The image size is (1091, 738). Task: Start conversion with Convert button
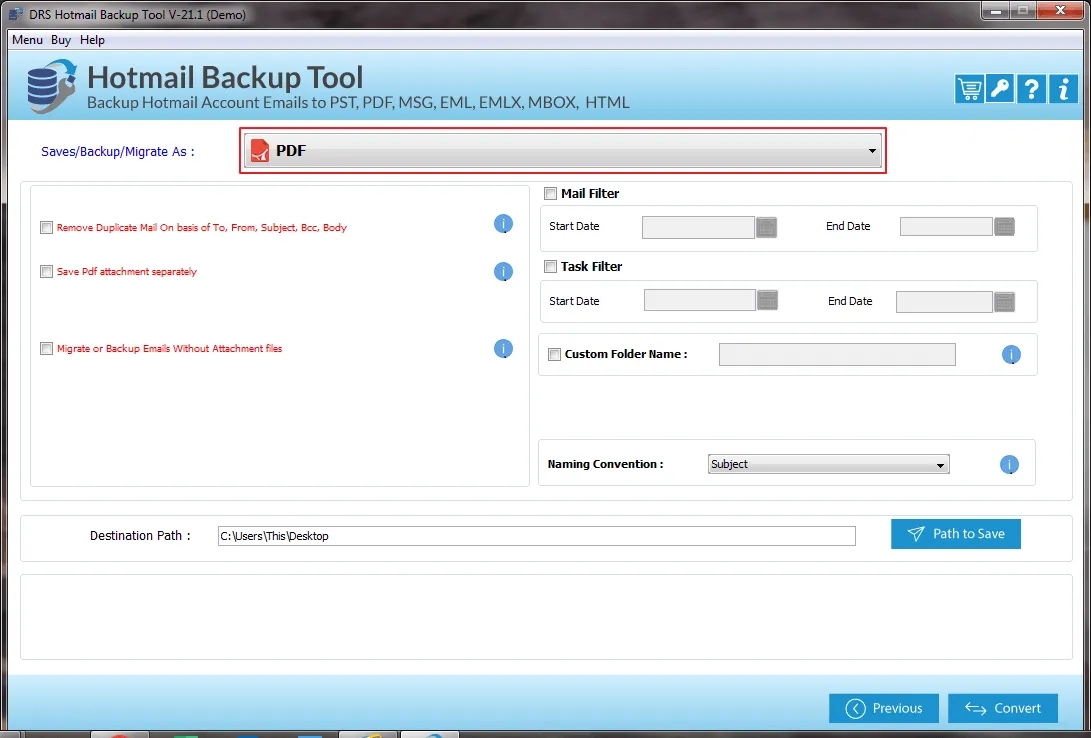[1003, 708]
